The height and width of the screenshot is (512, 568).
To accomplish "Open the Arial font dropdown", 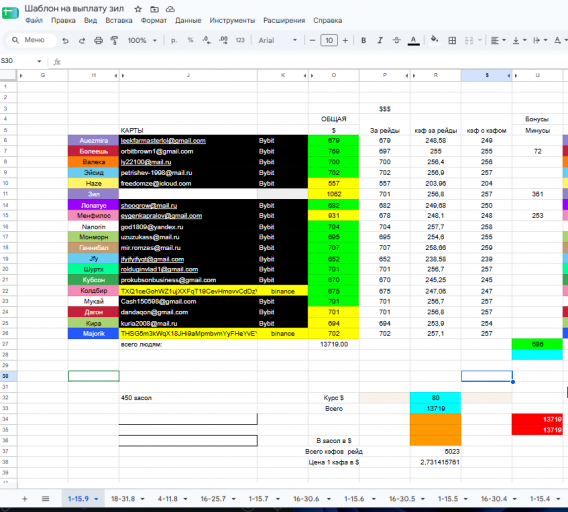I will coord(277,41).
